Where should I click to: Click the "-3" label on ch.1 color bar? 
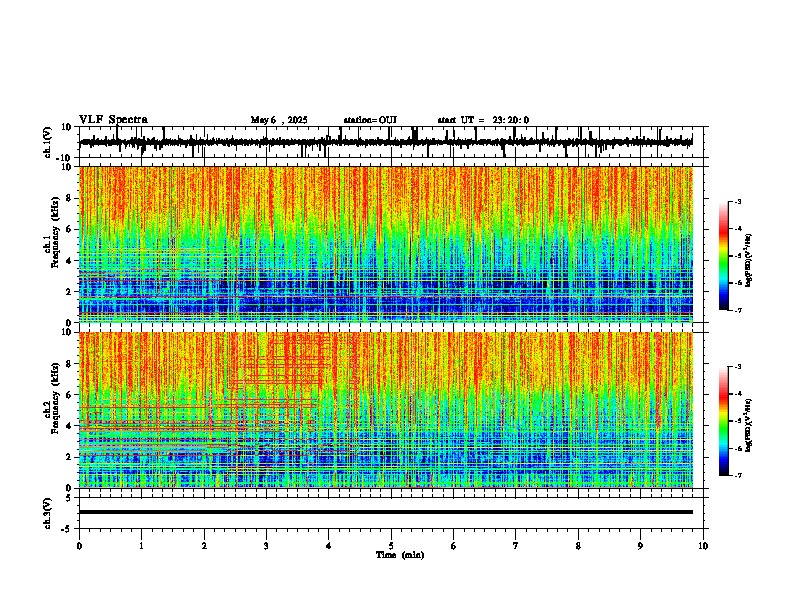737,201
